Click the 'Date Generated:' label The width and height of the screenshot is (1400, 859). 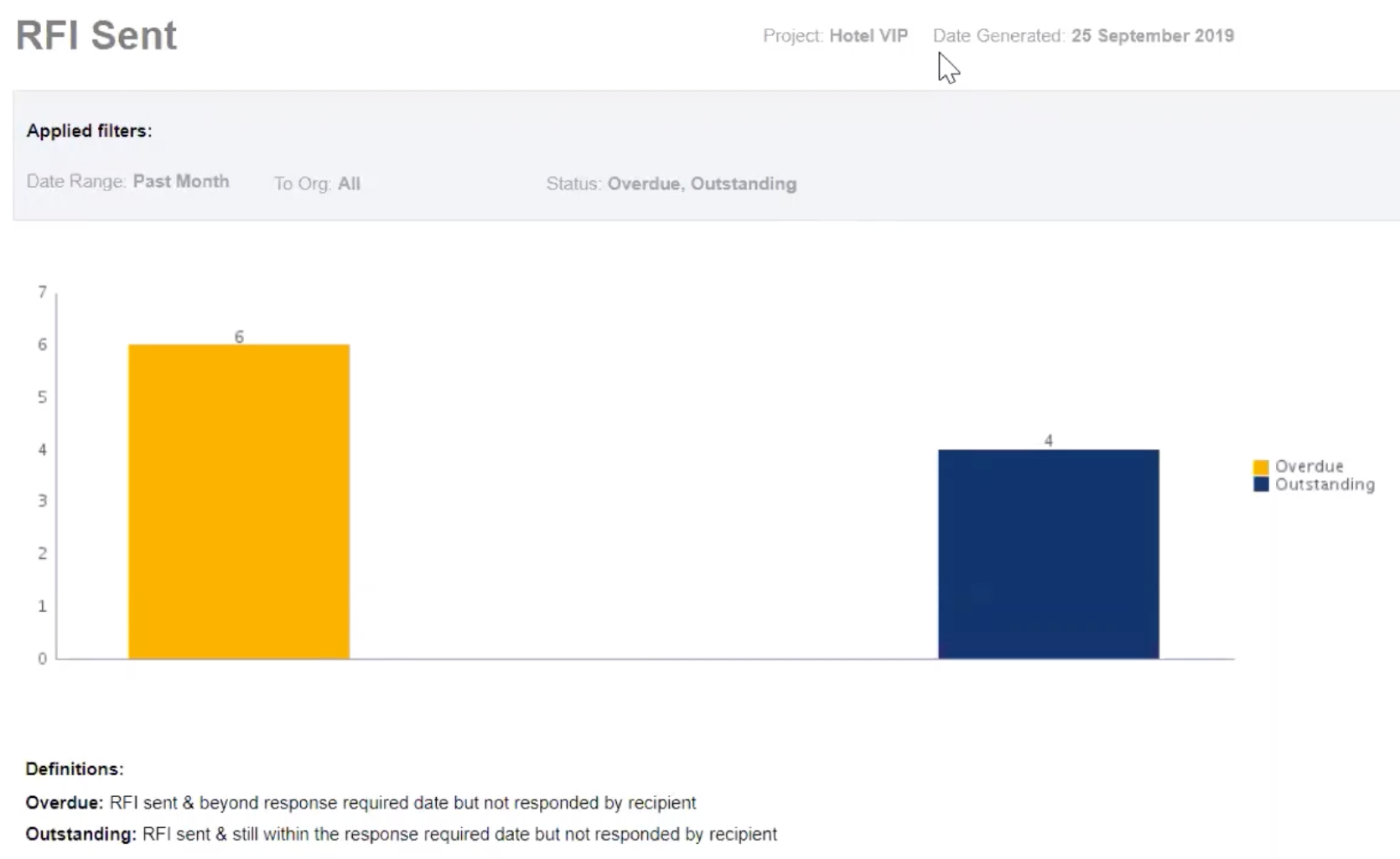pos(998,36)
